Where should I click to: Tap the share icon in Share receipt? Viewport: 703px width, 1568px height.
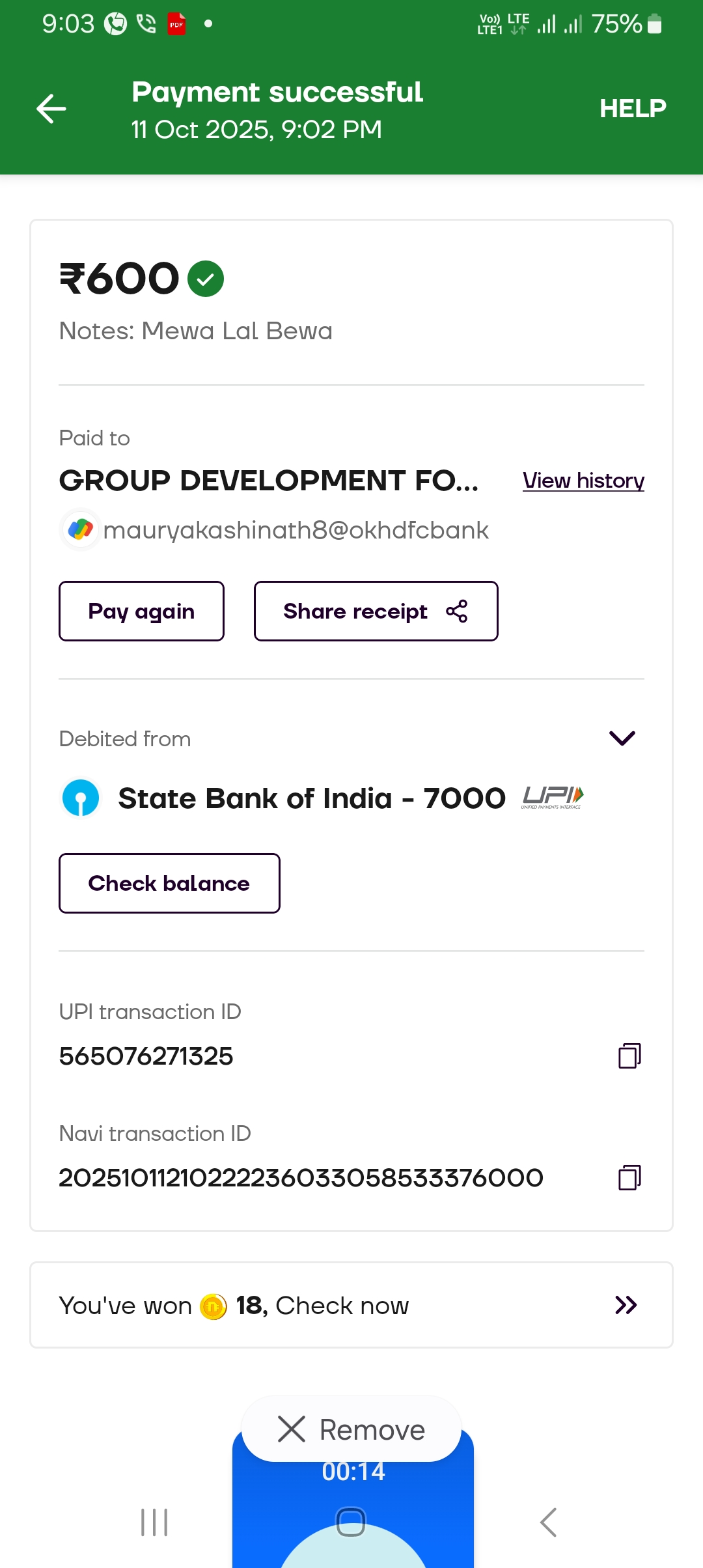click(457, 611)
